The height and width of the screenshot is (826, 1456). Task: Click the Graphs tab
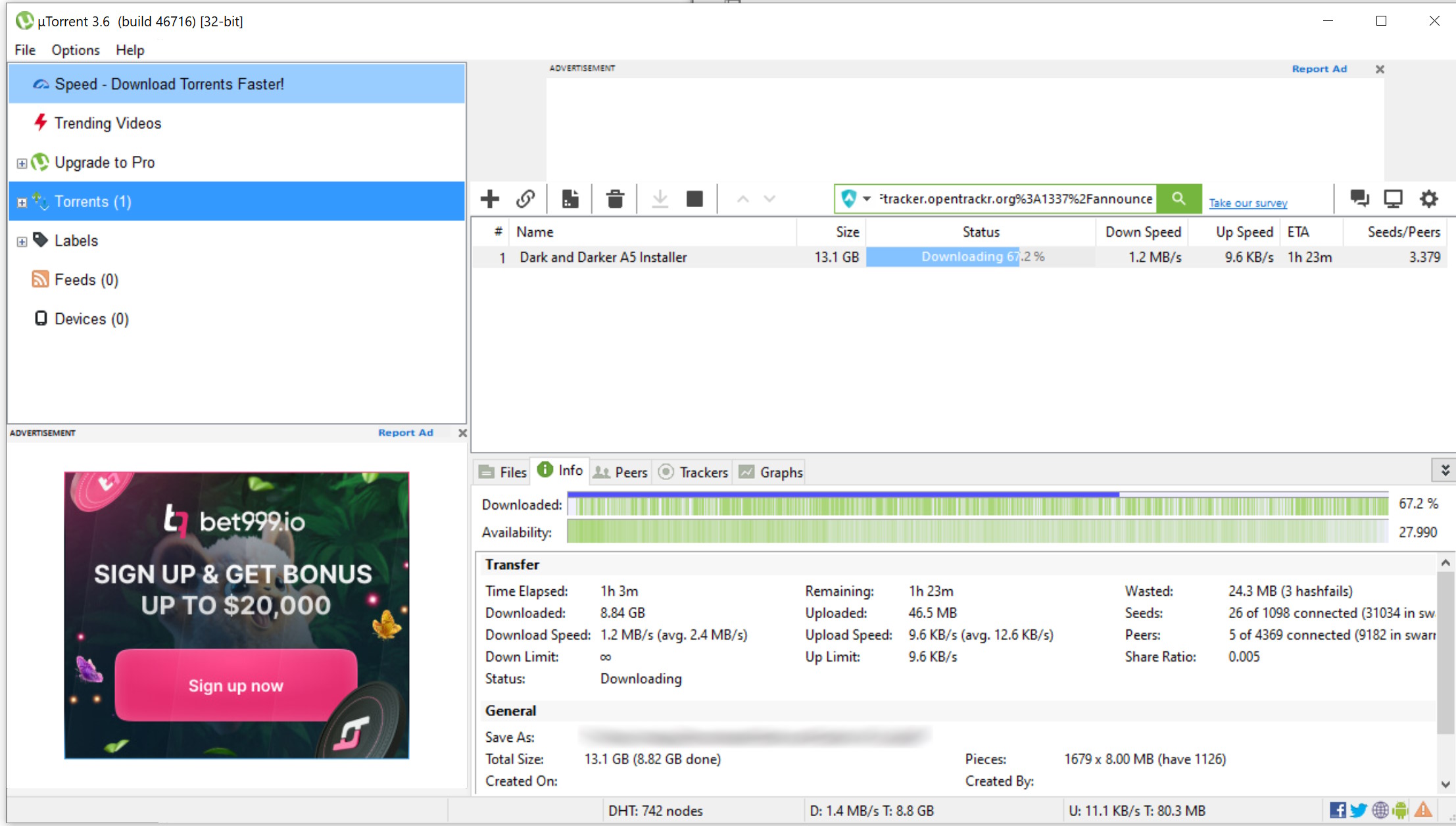coord(782,472)
